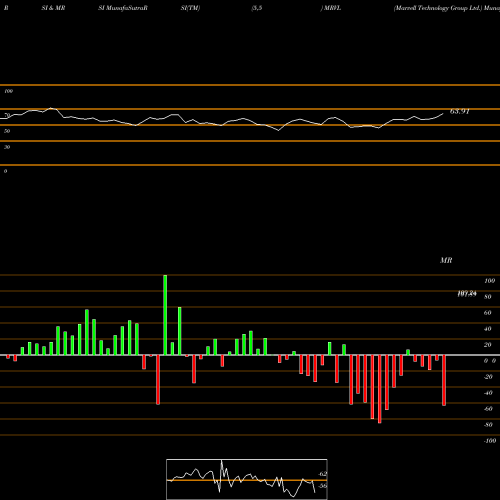Click the end of the white RSI line
500x500 pixels.
(x=443, y=114)
